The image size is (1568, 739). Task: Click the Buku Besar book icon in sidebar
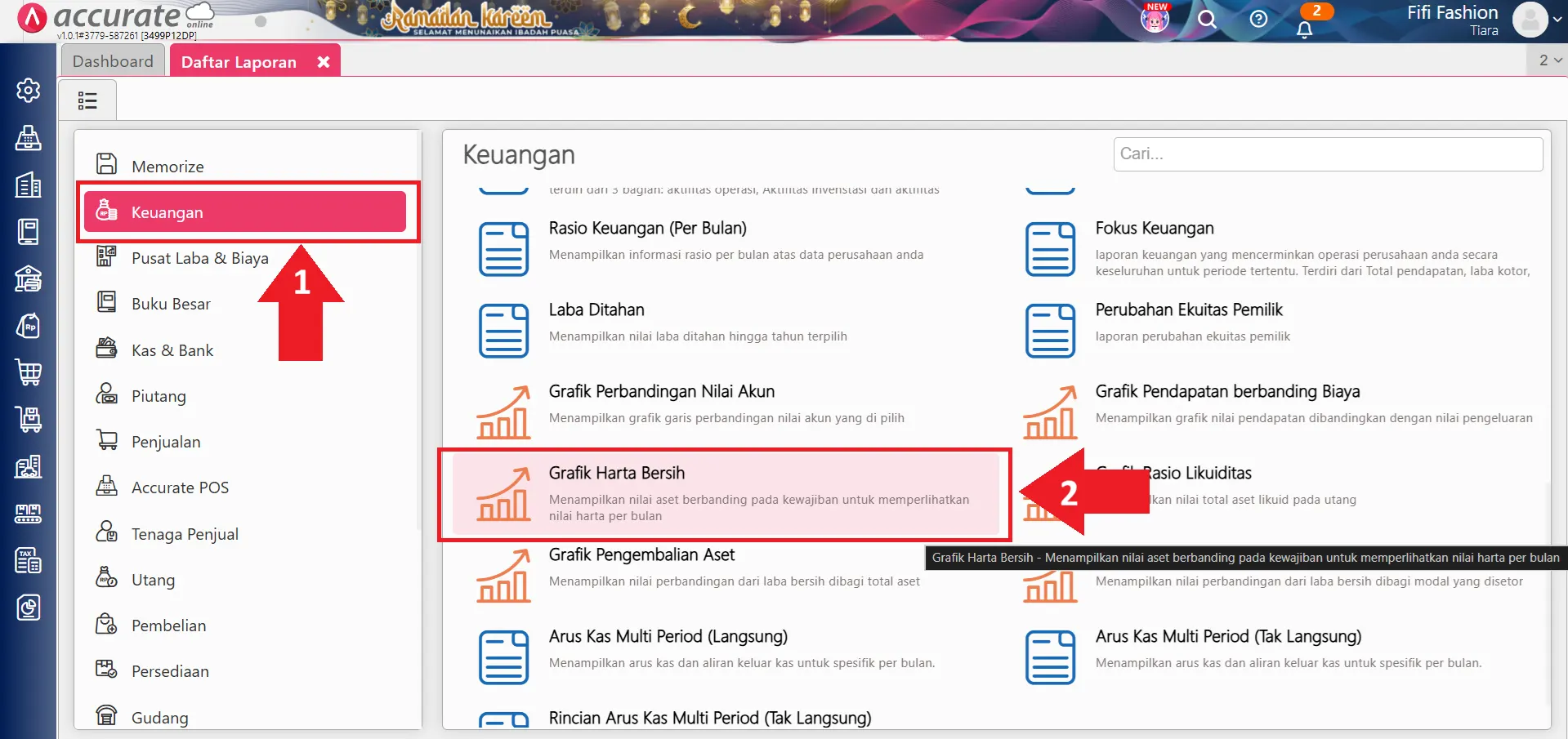click(28, 232)
